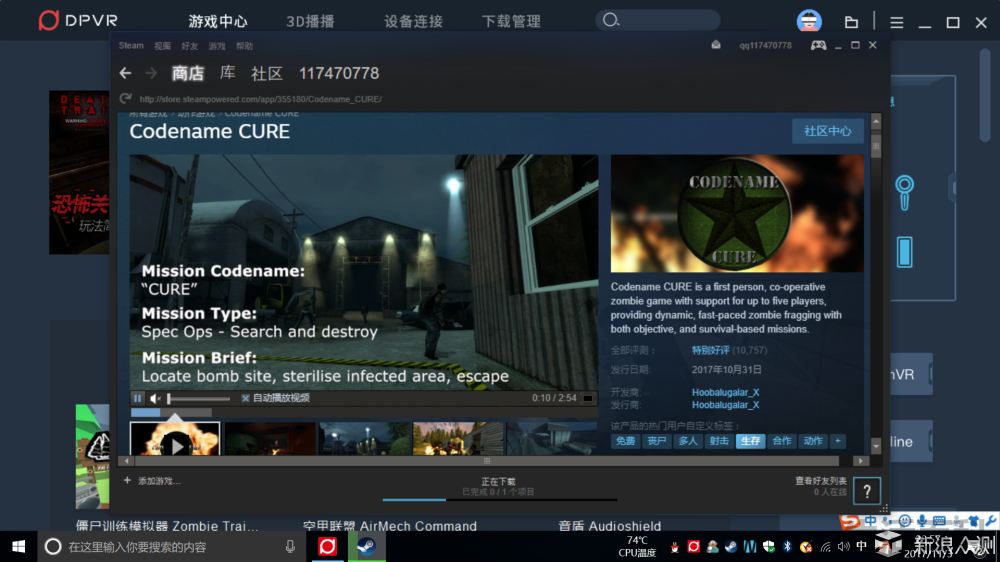This screenshot has width=1000, height=562.
Task: Select fourth fire screenshot thumbnail
Action: point(458,439)
